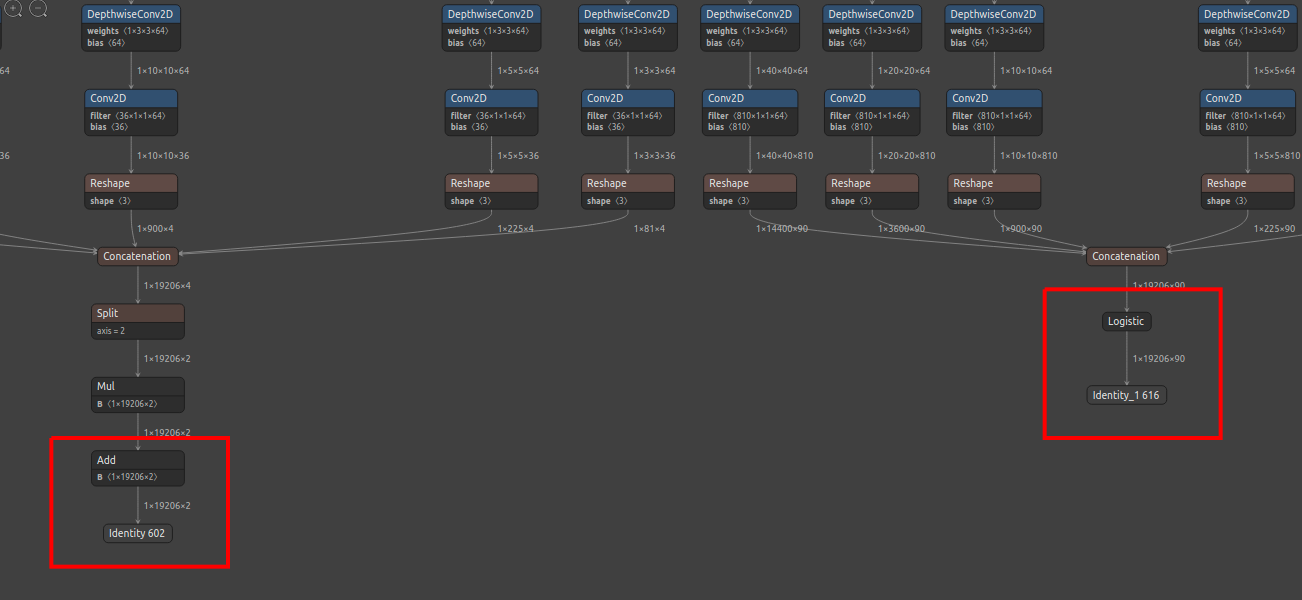Select the DepthwiseConv2D feeding the 1×40×40×64 edge
The image size is (1302, 600).
coord(750,13)
